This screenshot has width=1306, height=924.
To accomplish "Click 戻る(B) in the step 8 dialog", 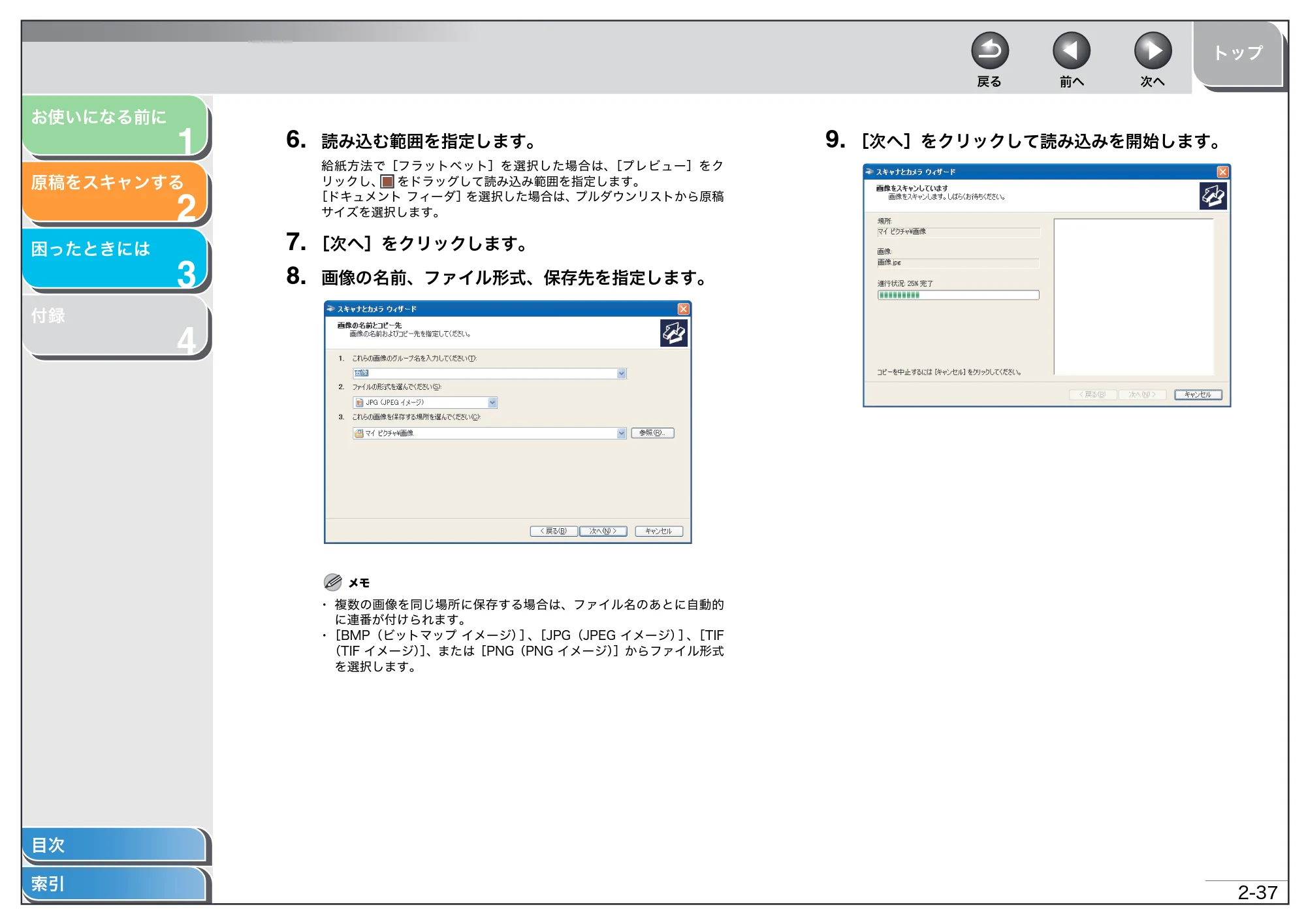I will [554, 531].
